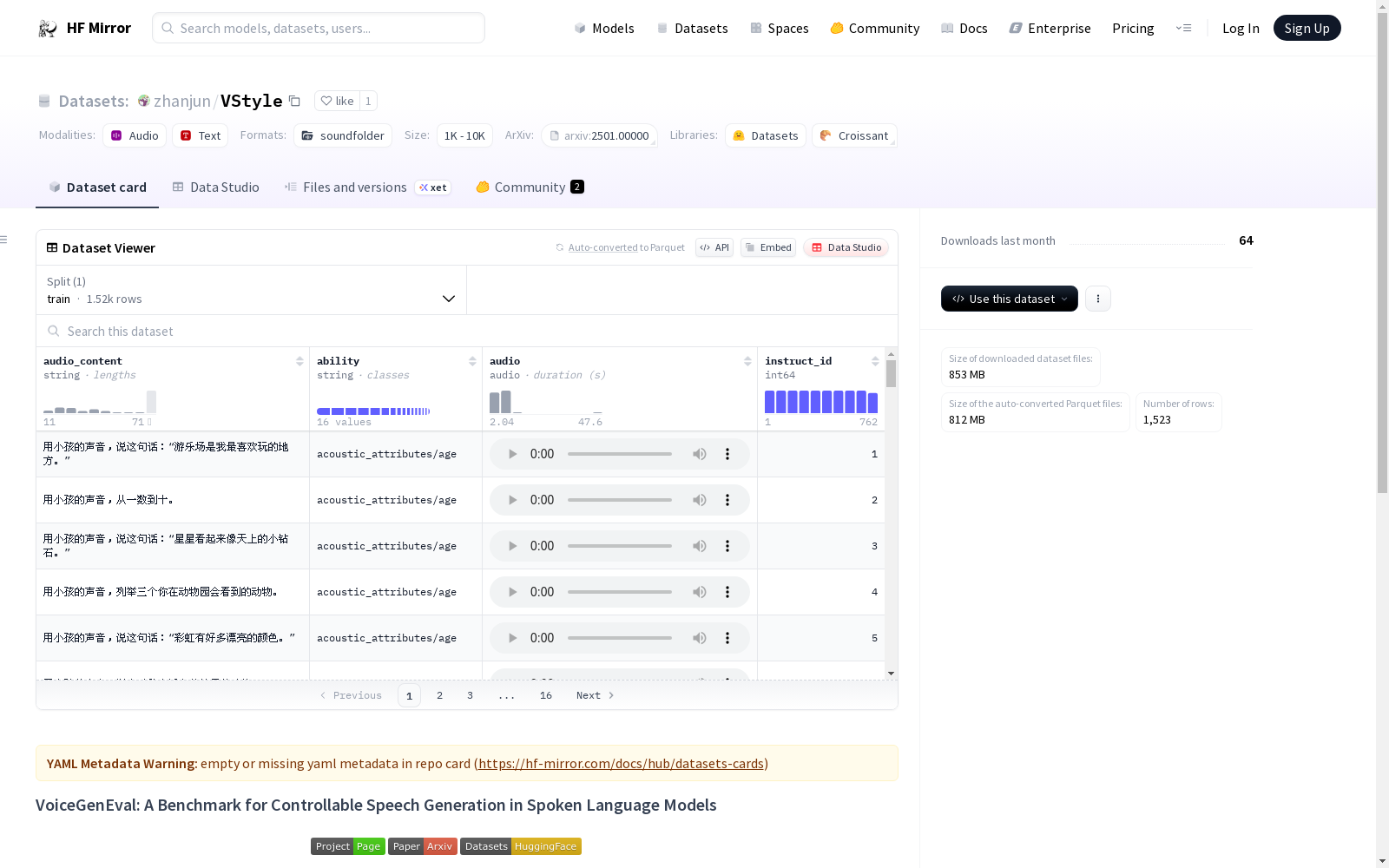Viewport: 1389px width, 868px height.
Task: Go to the Community tab
Action: point(530,187)
